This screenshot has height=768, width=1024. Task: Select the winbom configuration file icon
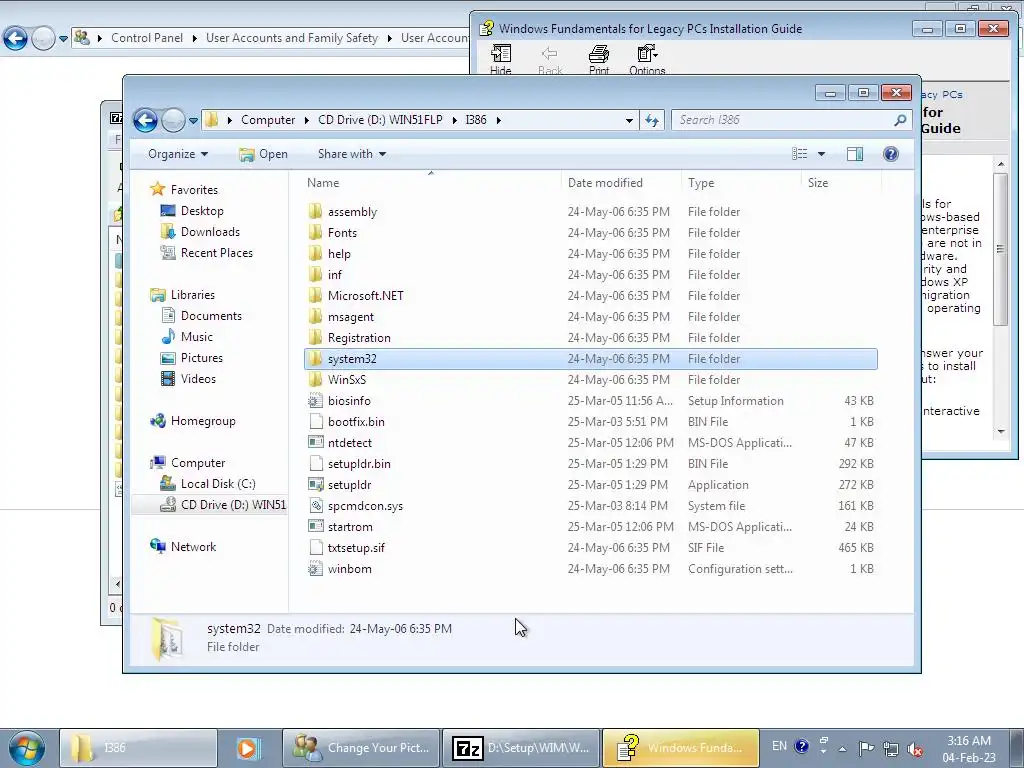coord(315,569)
